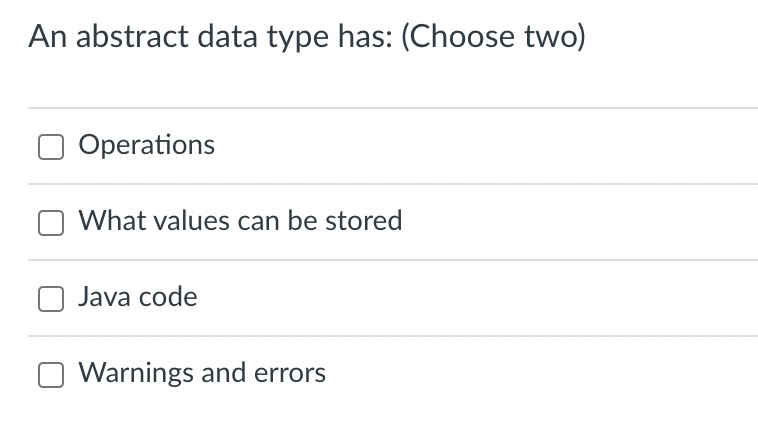The width and height of the screenshot is (758, 444).
Task: Click the 'Warnings and errors' answer label
Action: (x=202, y=373)
